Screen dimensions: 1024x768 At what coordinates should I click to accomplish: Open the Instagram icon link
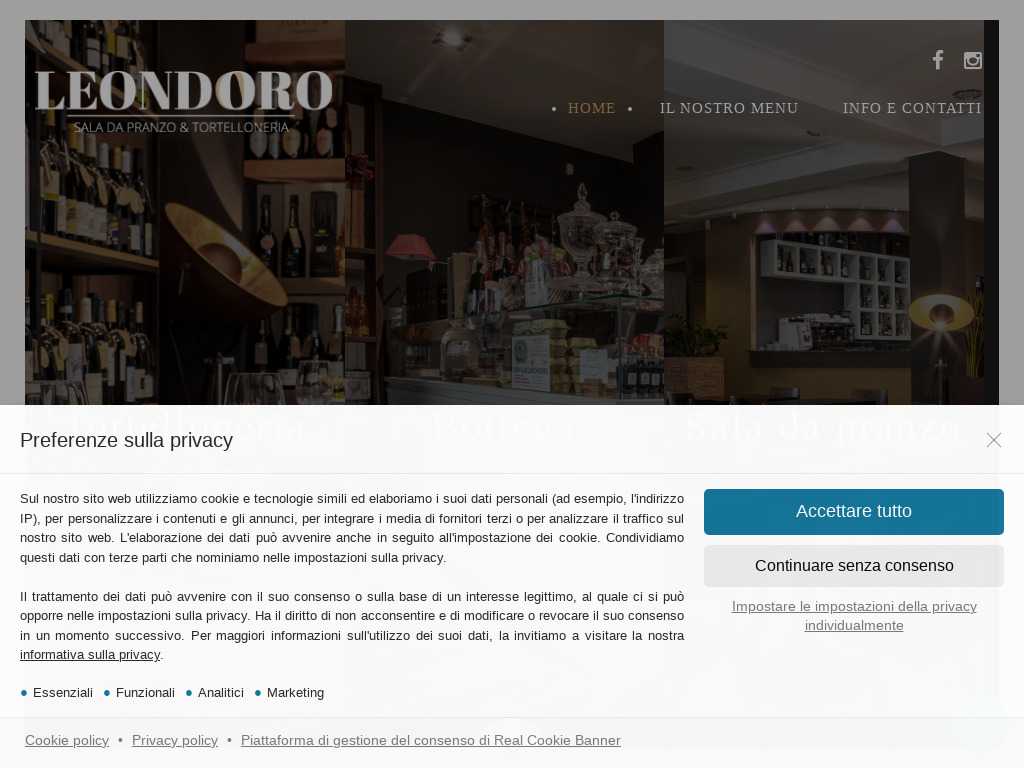(x=972, y=60)
